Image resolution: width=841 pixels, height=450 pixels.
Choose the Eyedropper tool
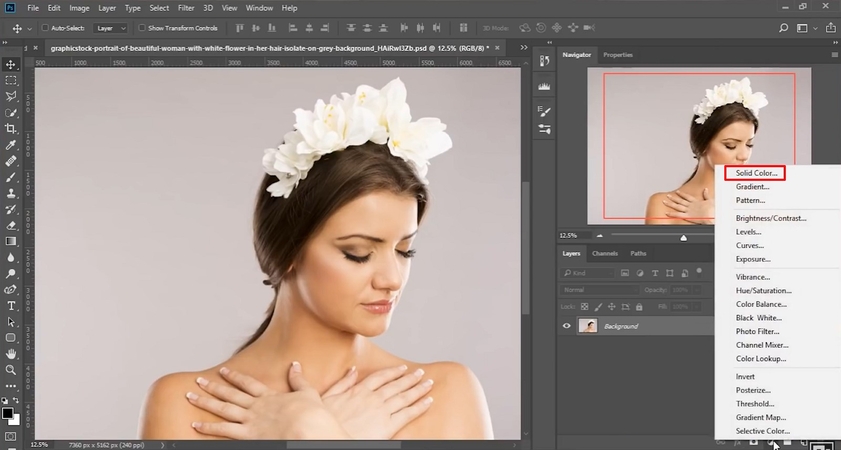pyautogui.click(x=11, y=144)
